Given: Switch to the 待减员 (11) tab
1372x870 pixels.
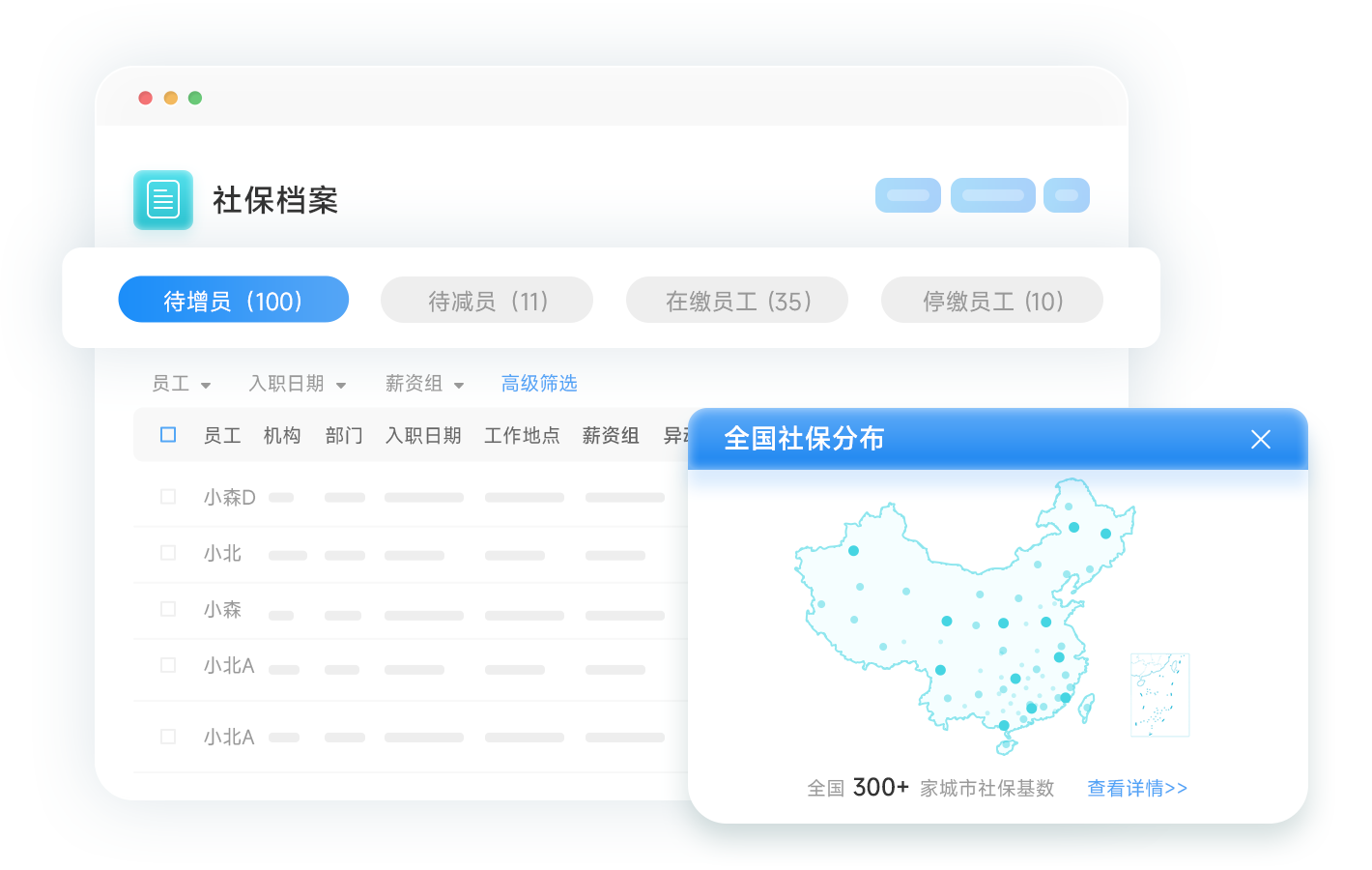Looking at the screenshot, I should (487, 301).
